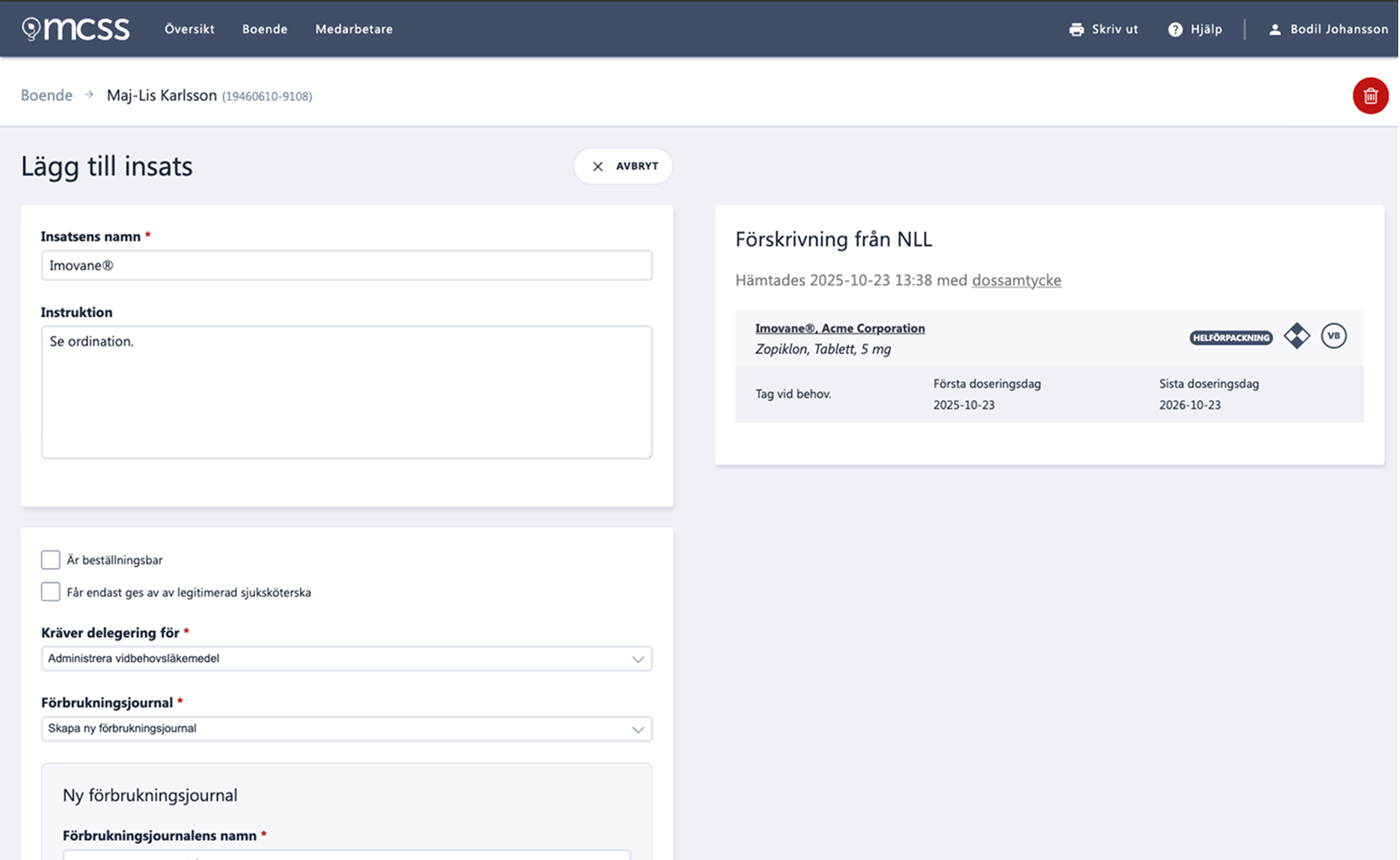Screen dimensions: 1400x860
Task: Click the Insatsens namn input field
Action: pos(346,265)
